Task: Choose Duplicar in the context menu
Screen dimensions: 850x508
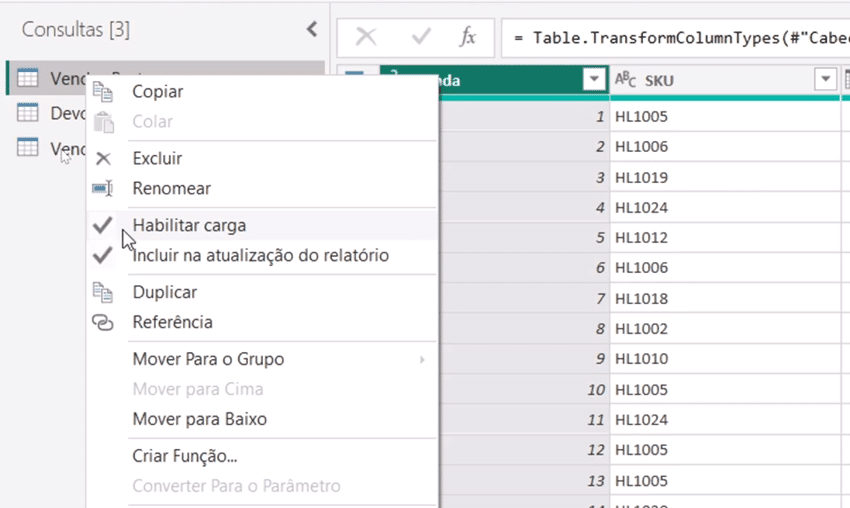Action: (165, 292)
